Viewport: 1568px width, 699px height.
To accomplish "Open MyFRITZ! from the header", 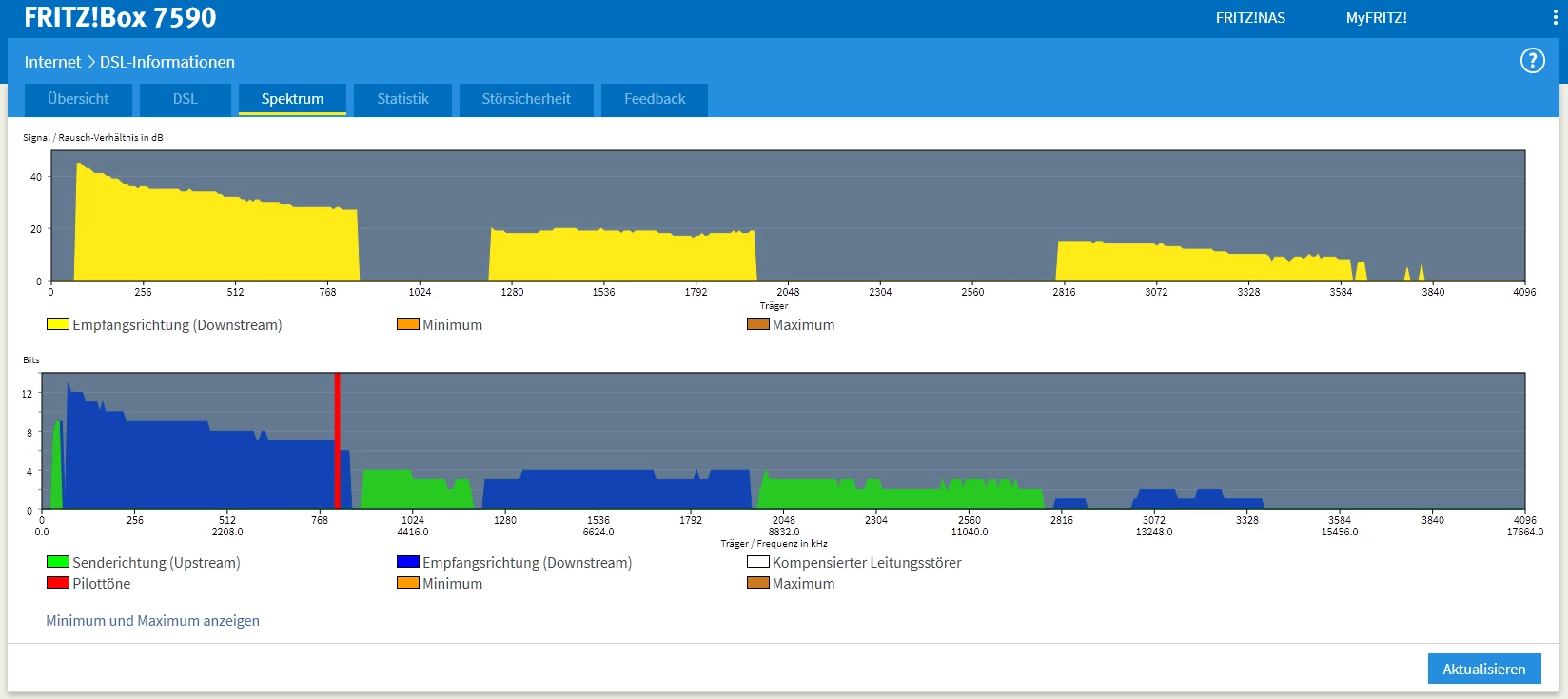I will click(1376, 18).
